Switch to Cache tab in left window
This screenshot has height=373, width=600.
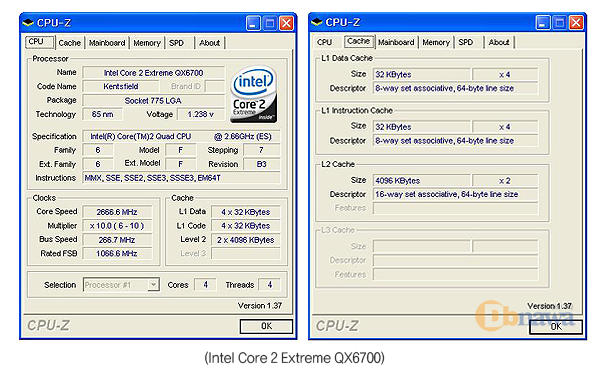click(x=70, y=43)
